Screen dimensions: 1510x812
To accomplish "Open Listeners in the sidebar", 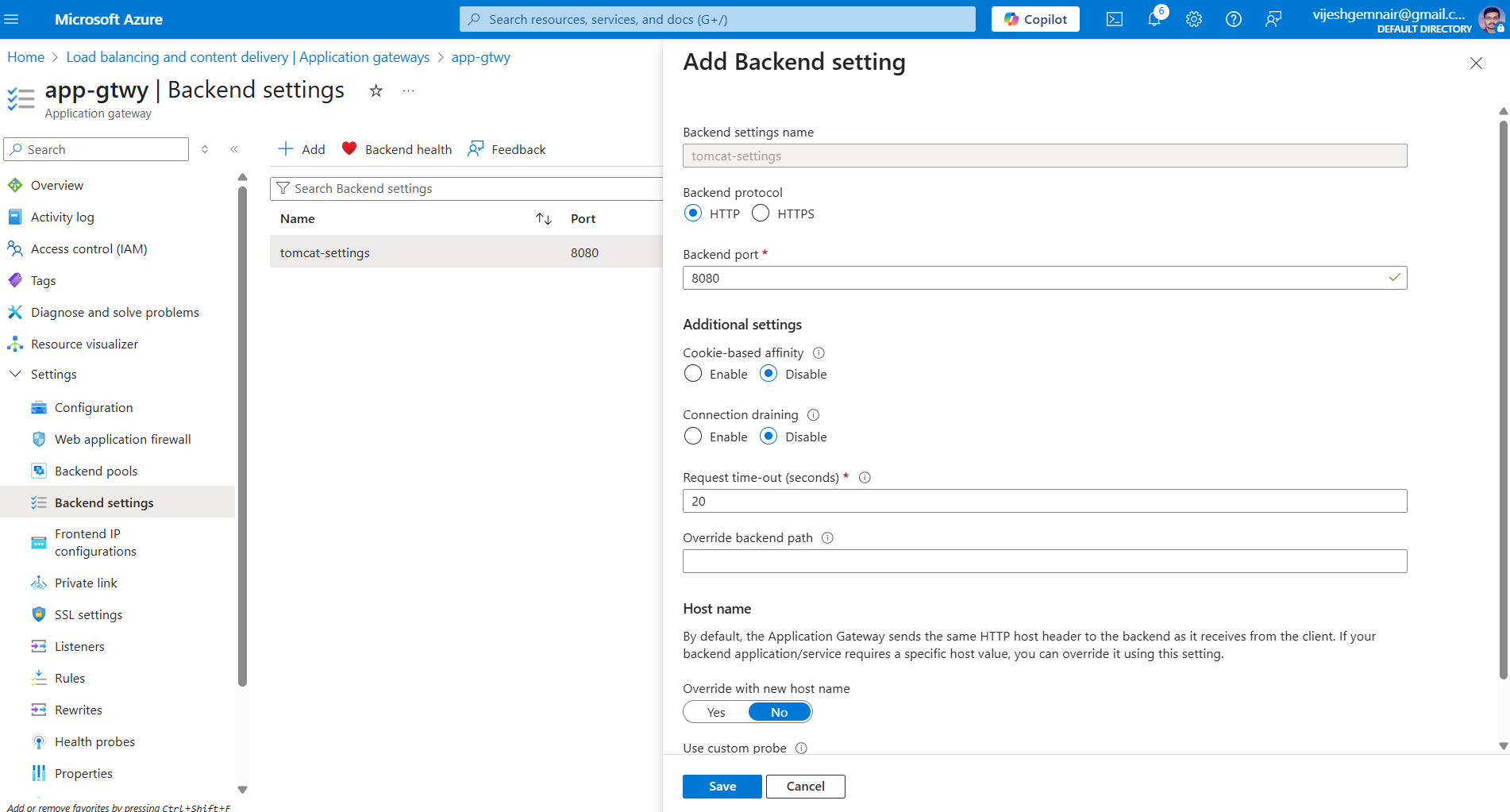I will (79, 647).
